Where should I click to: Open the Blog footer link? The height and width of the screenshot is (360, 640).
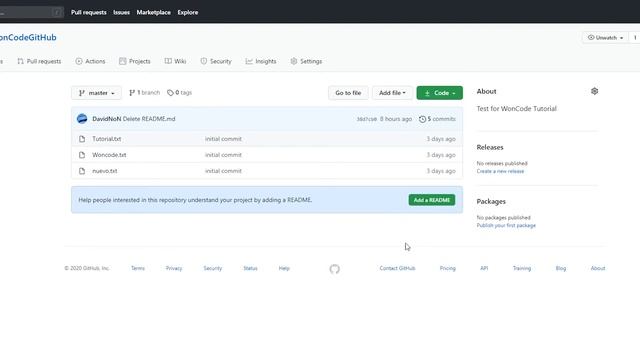(561, 268)
